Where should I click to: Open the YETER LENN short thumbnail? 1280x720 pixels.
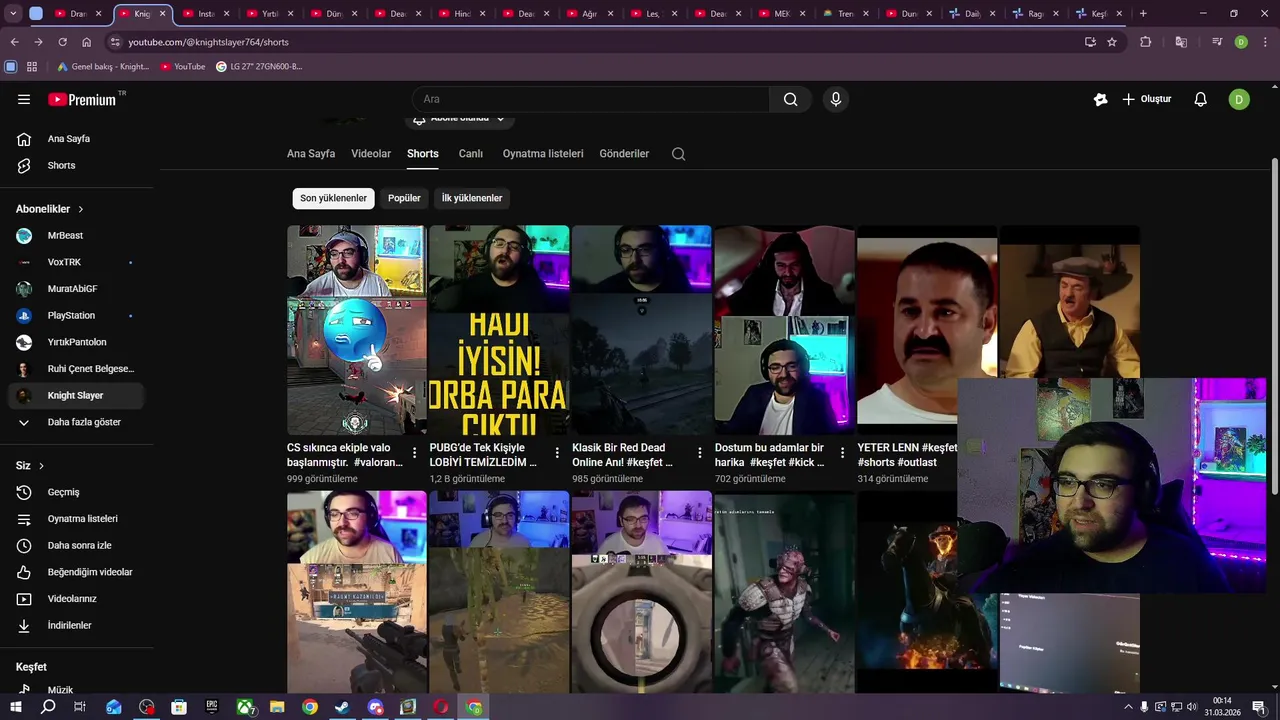(926, 331)
